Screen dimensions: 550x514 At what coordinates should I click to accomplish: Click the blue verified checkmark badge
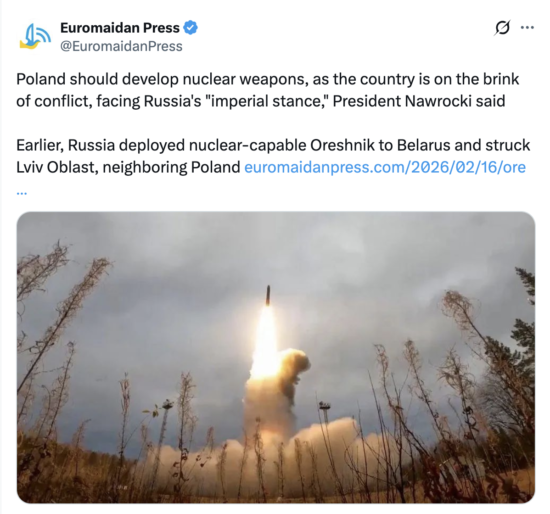coord(190,28)
